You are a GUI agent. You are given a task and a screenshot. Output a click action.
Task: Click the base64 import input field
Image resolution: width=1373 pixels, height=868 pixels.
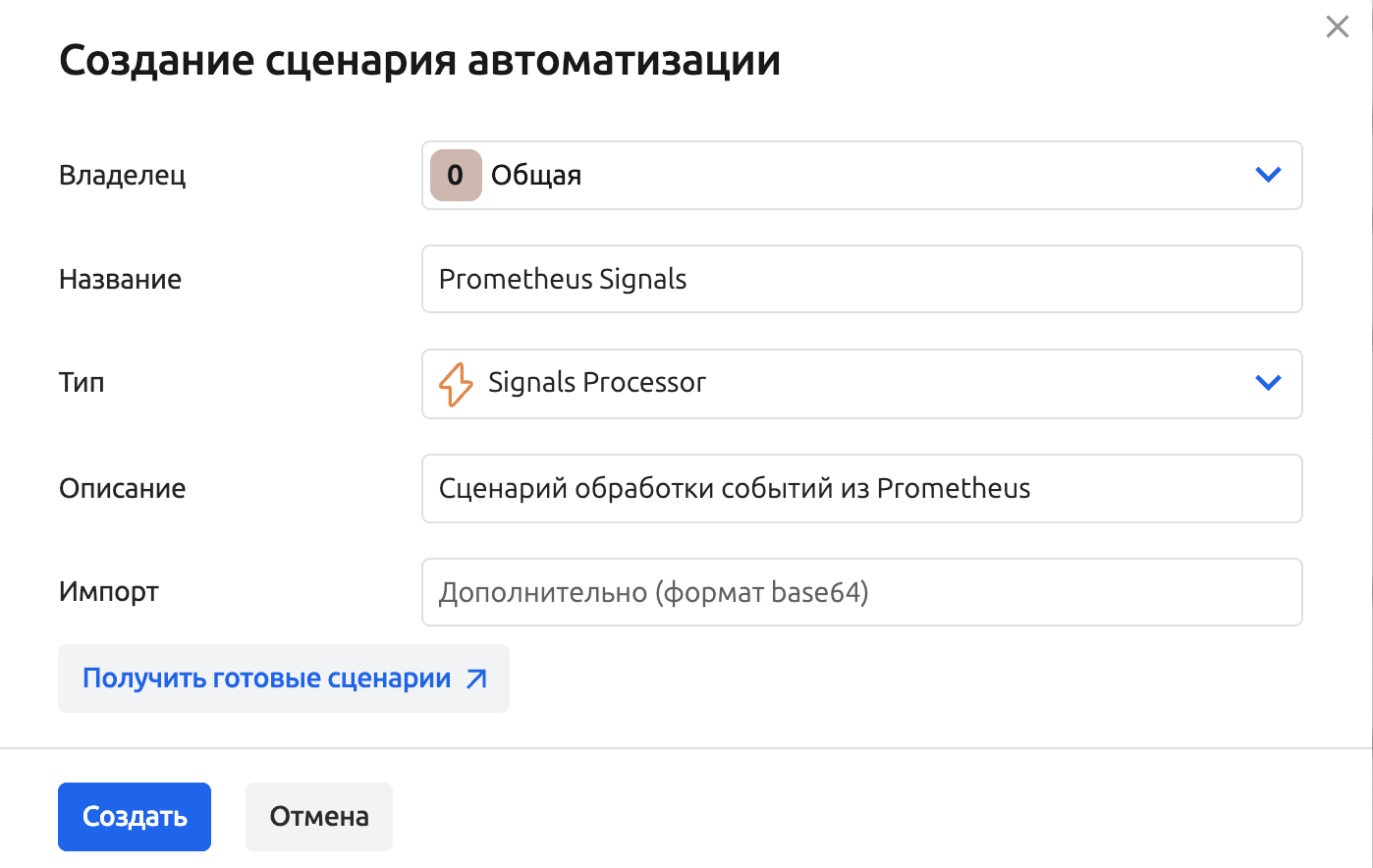[860, 592]
